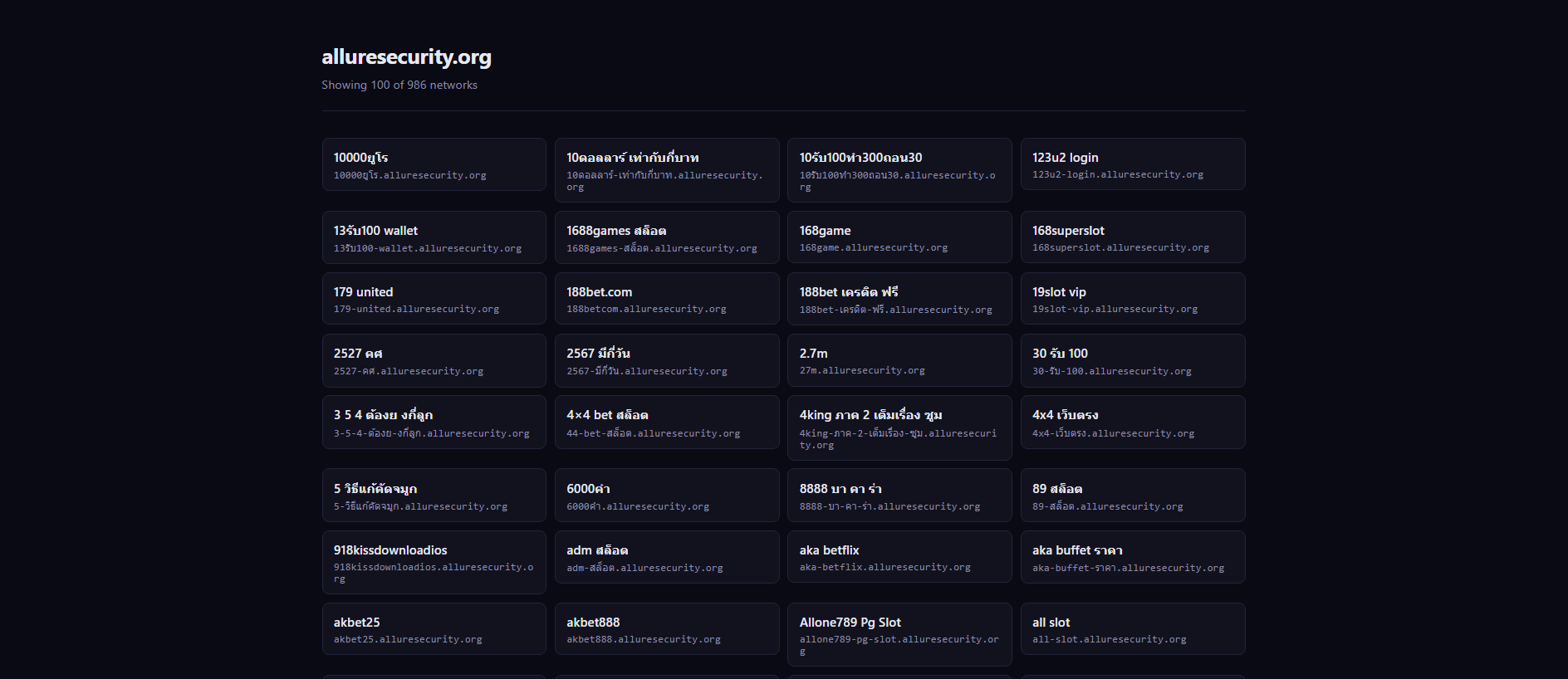Screen dimensions: 1568x679
Task: Open the 918kissdownloadios card
Action: pos(434,562)
